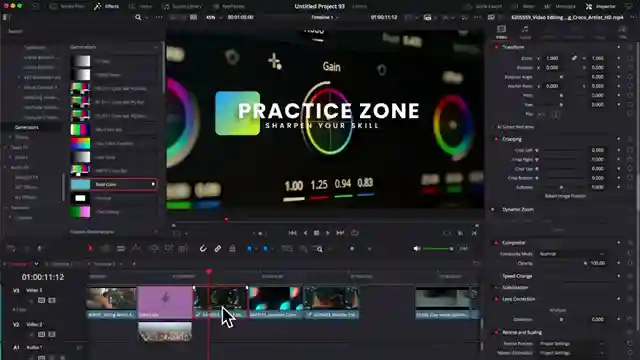640x360 pixels.
Task: Add a new timeline tab with plus
Action: (x=134, y=264)
